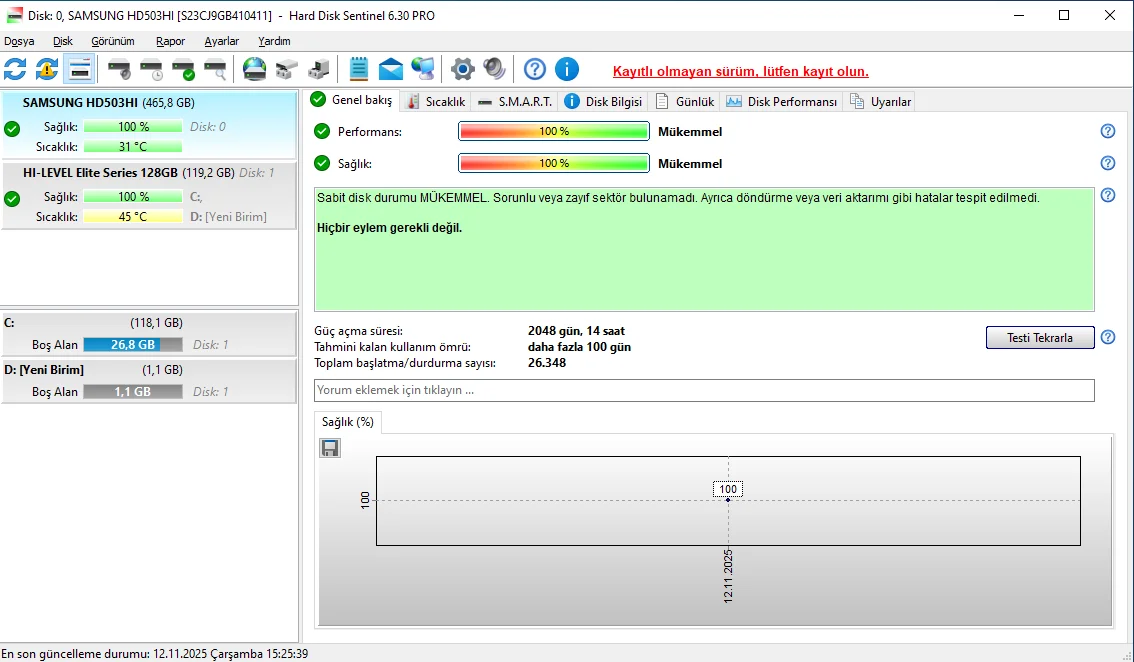Click the comment input field
The image size is (1134, 662).
tap(704, 390)
